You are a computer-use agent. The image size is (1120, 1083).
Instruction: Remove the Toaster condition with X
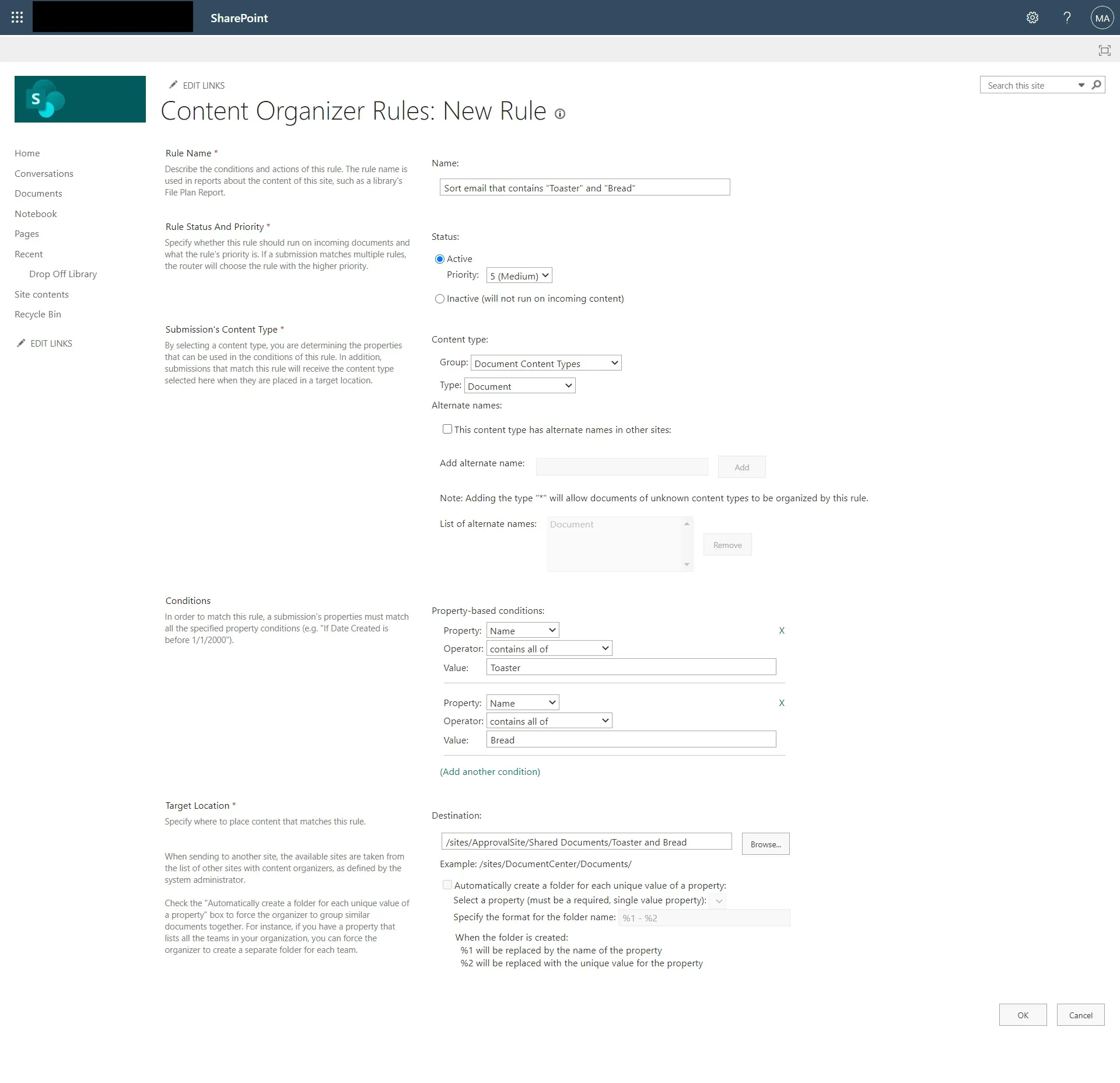pyautogui.click(x=782, y=631)
